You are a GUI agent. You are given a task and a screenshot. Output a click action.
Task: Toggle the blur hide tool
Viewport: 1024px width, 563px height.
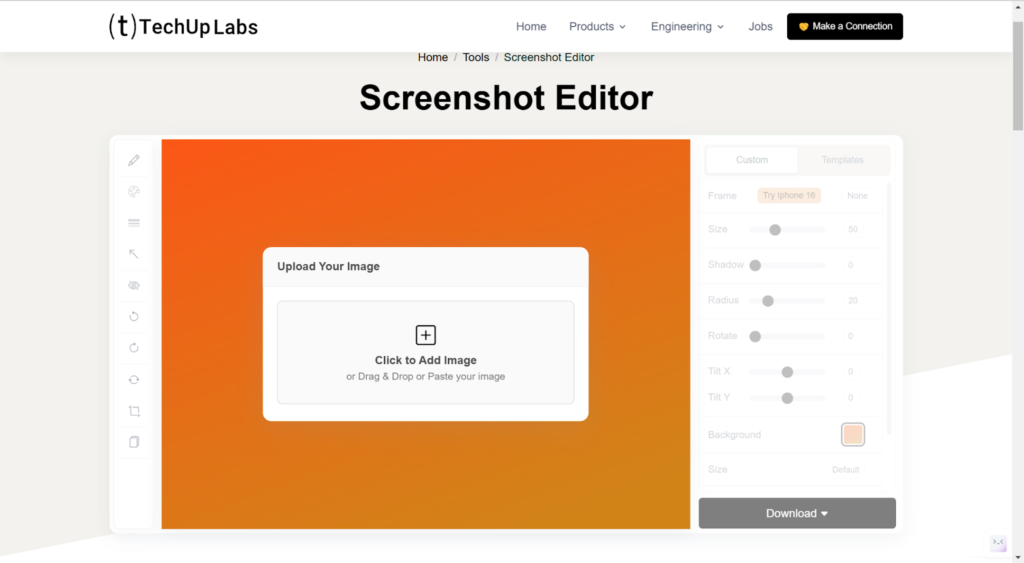(134, 285)
